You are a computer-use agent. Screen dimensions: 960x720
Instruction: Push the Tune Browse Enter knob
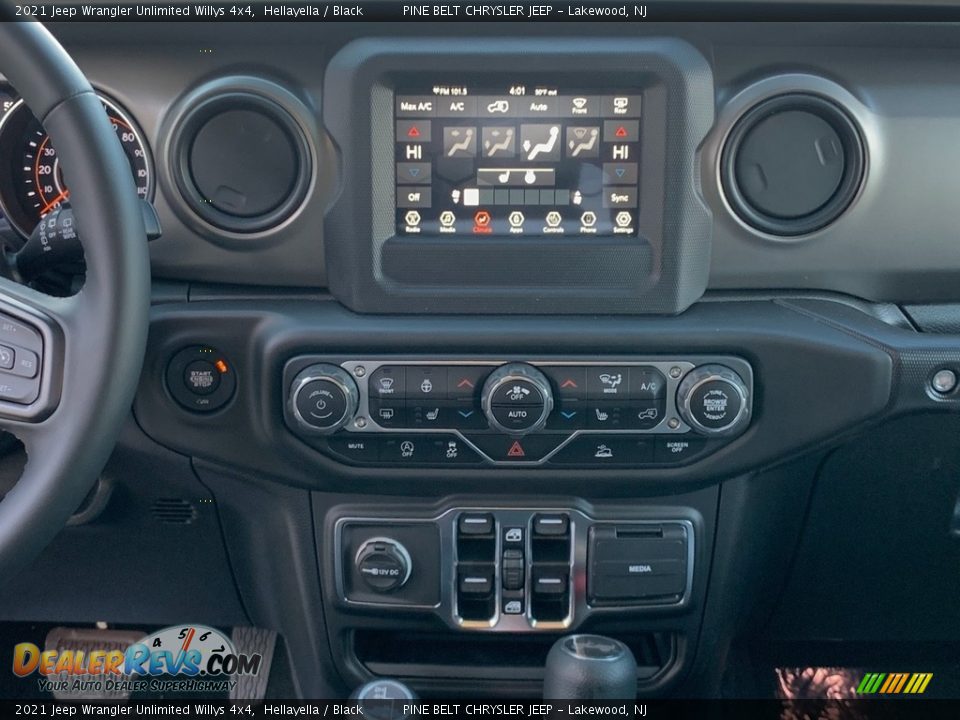click(x=714, y=402)
